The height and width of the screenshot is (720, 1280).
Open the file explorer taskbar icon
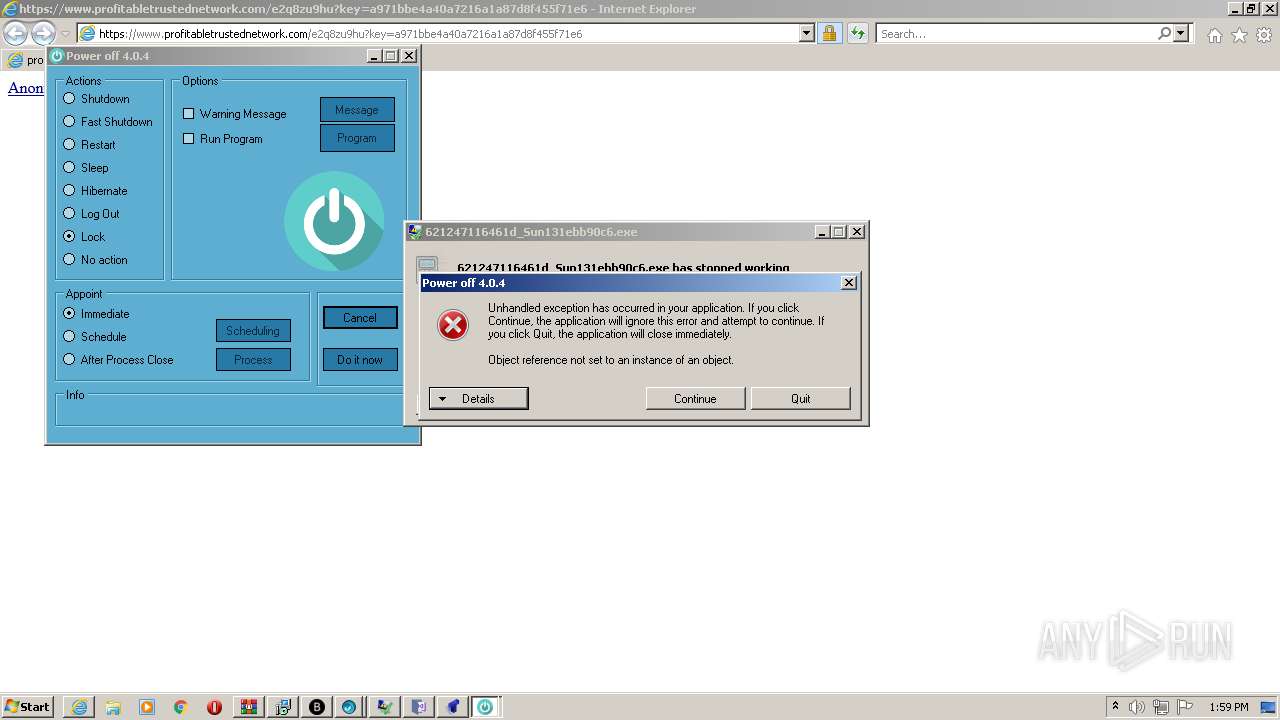click(x=113, y=707)
